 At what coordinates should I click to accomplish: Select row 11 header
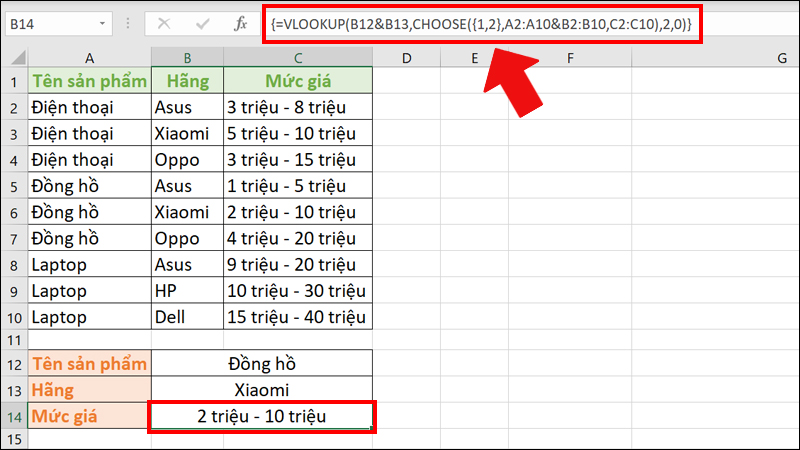[x=14, y=340]
